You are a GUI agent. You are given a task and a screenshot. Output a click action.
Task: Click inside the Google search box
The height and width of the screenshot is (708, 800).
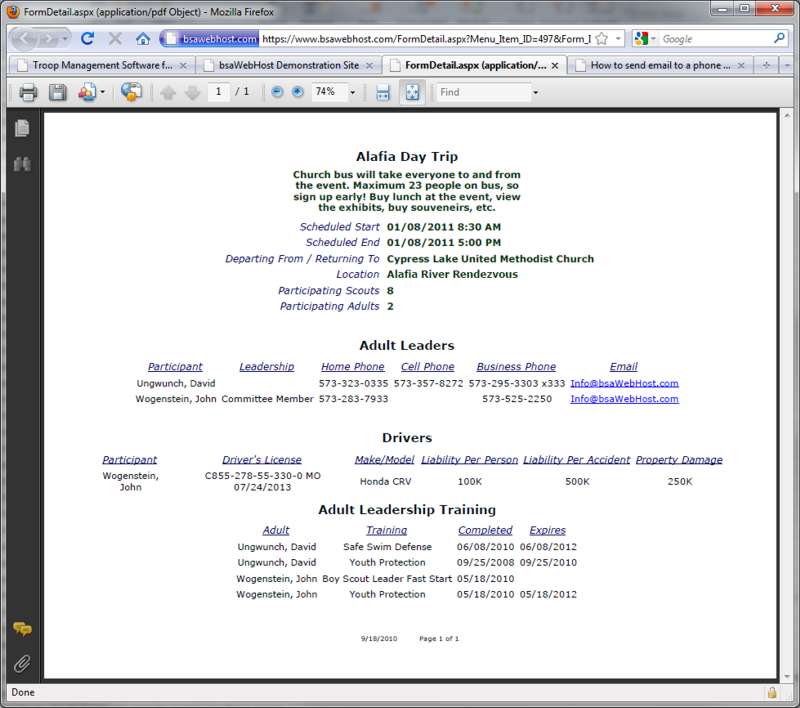pos(715,39)
